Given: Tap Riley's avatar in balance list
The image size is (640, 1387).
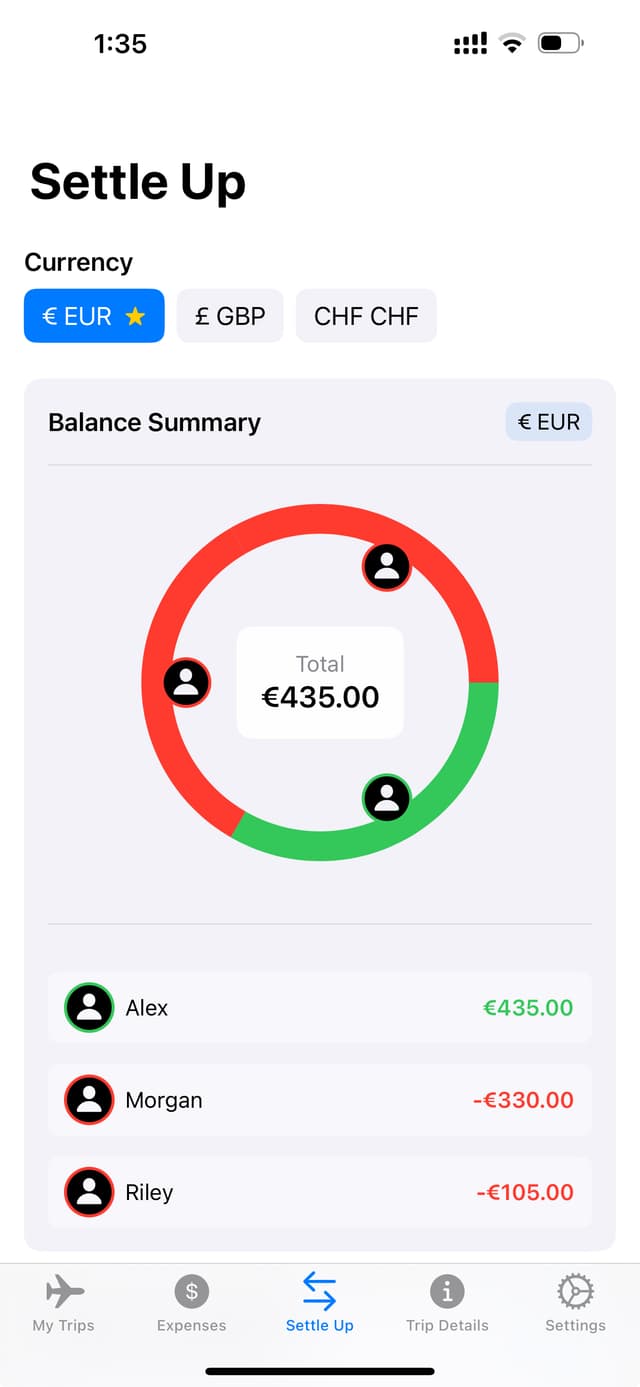Looking at the screenshot, I should [x=89, y=1192].
